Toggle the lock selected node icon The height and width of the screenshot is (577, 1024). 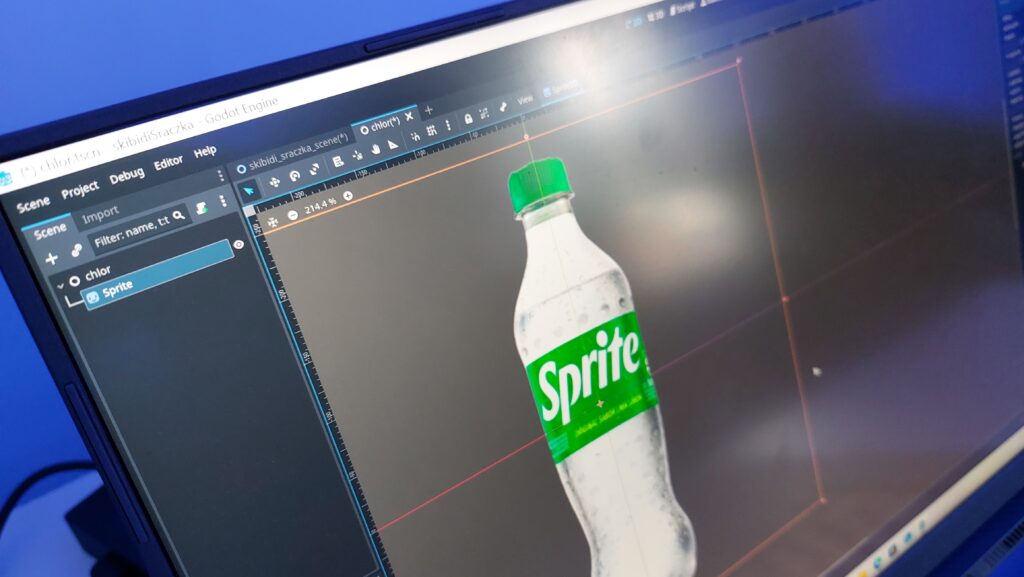coord(468,118)
